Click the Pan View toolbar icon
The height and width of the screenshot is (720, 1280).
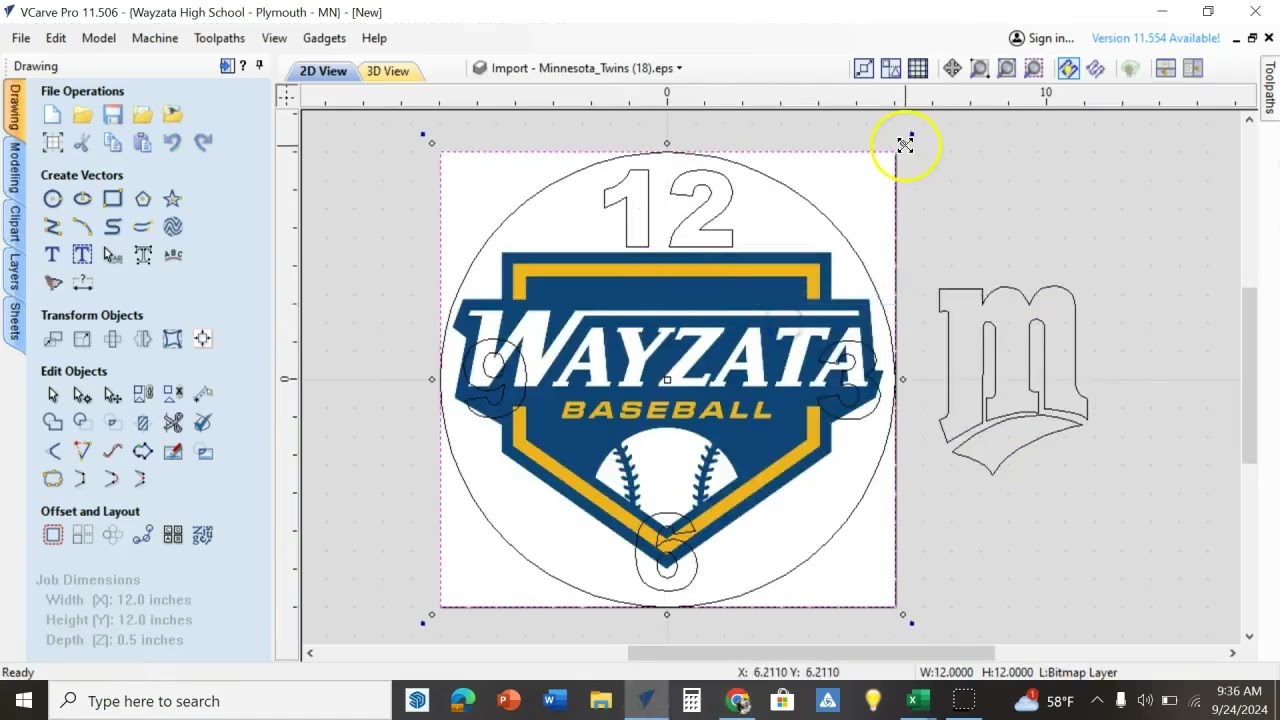952,68
